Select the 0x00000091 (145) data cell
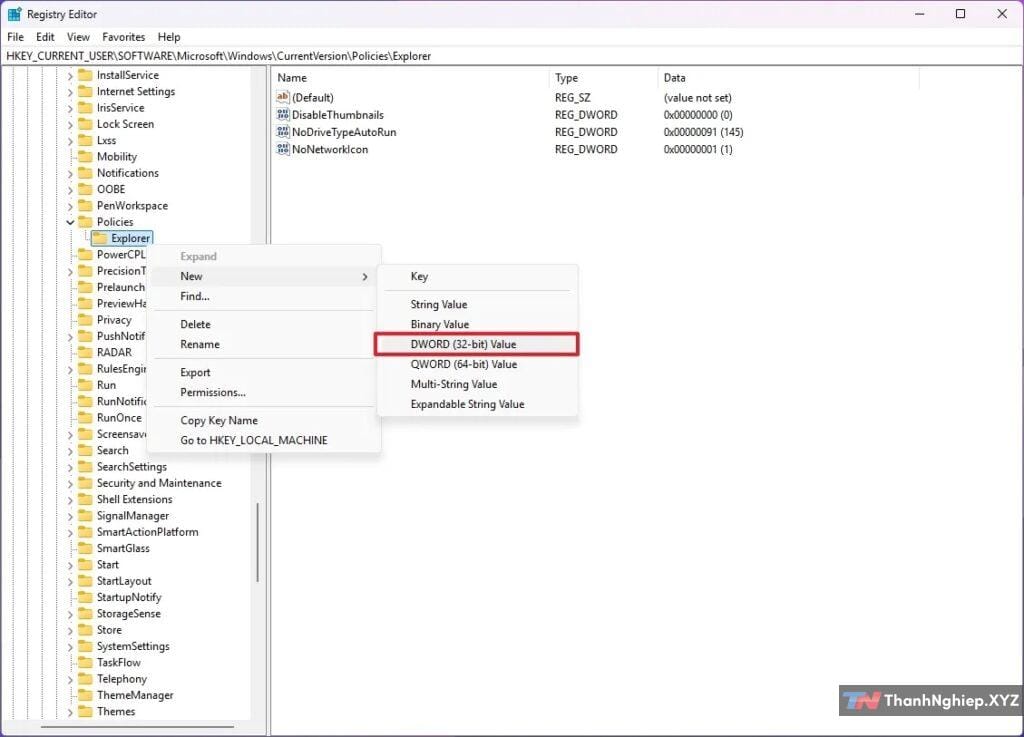1024x737 pixels. [x=703, y=132]
